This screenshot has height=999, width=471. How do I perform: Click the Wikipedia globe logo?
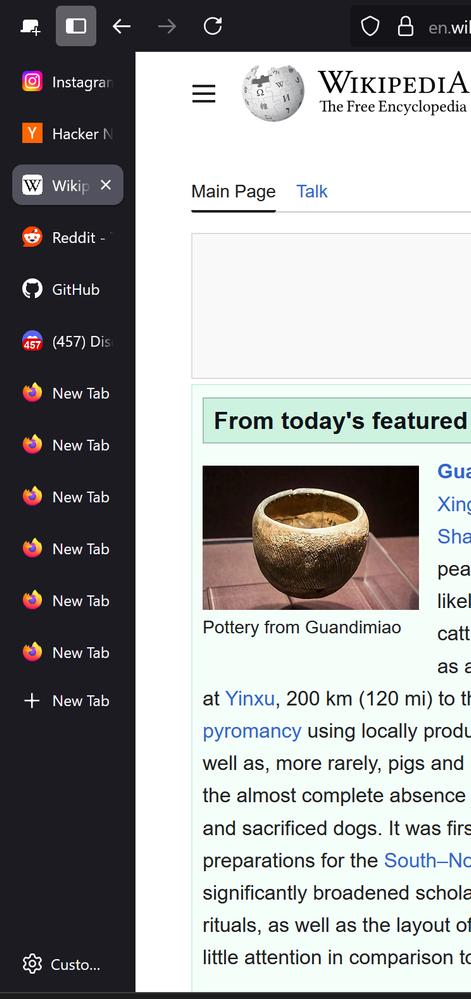(273, 93)
